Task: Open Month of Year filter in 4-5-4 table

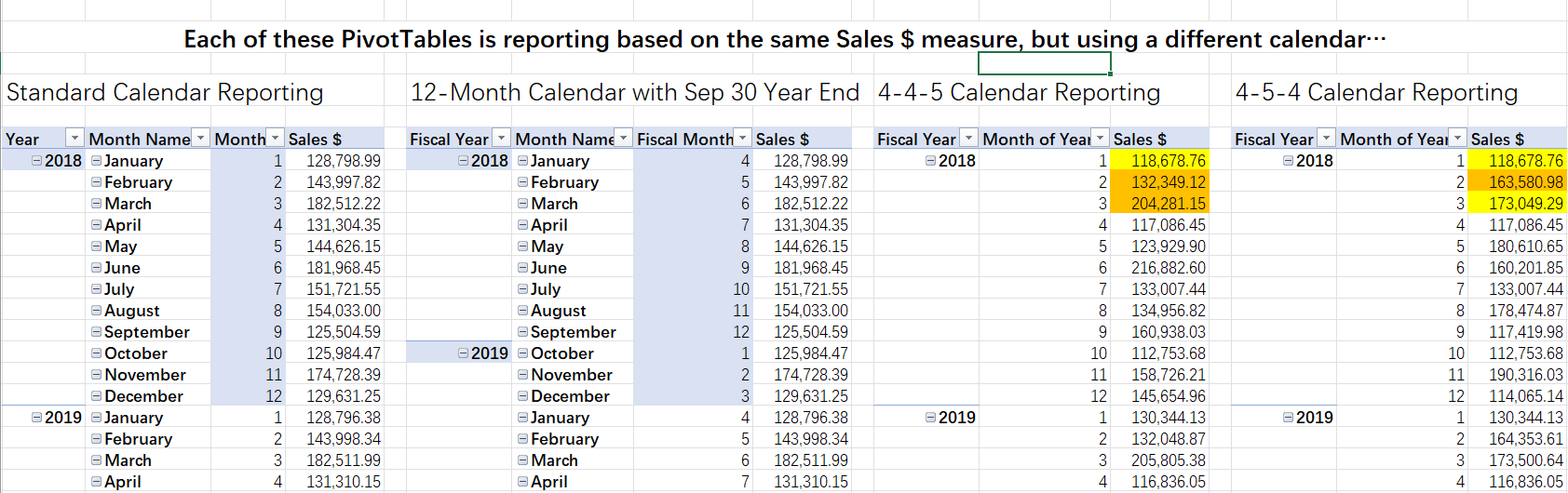Action: pyautogui.click(x=1458, y=139)
